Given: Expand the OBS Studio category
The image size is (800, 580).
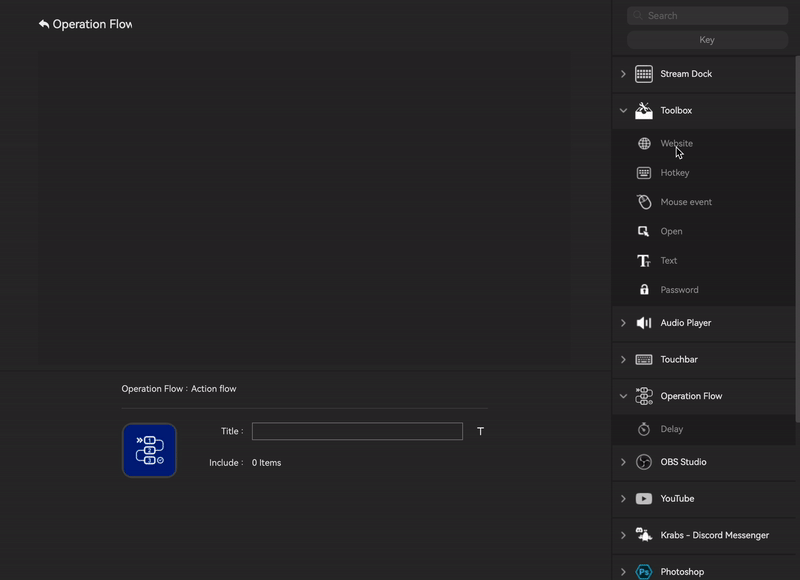Looking at the screenshot, I should pos(623,462).
